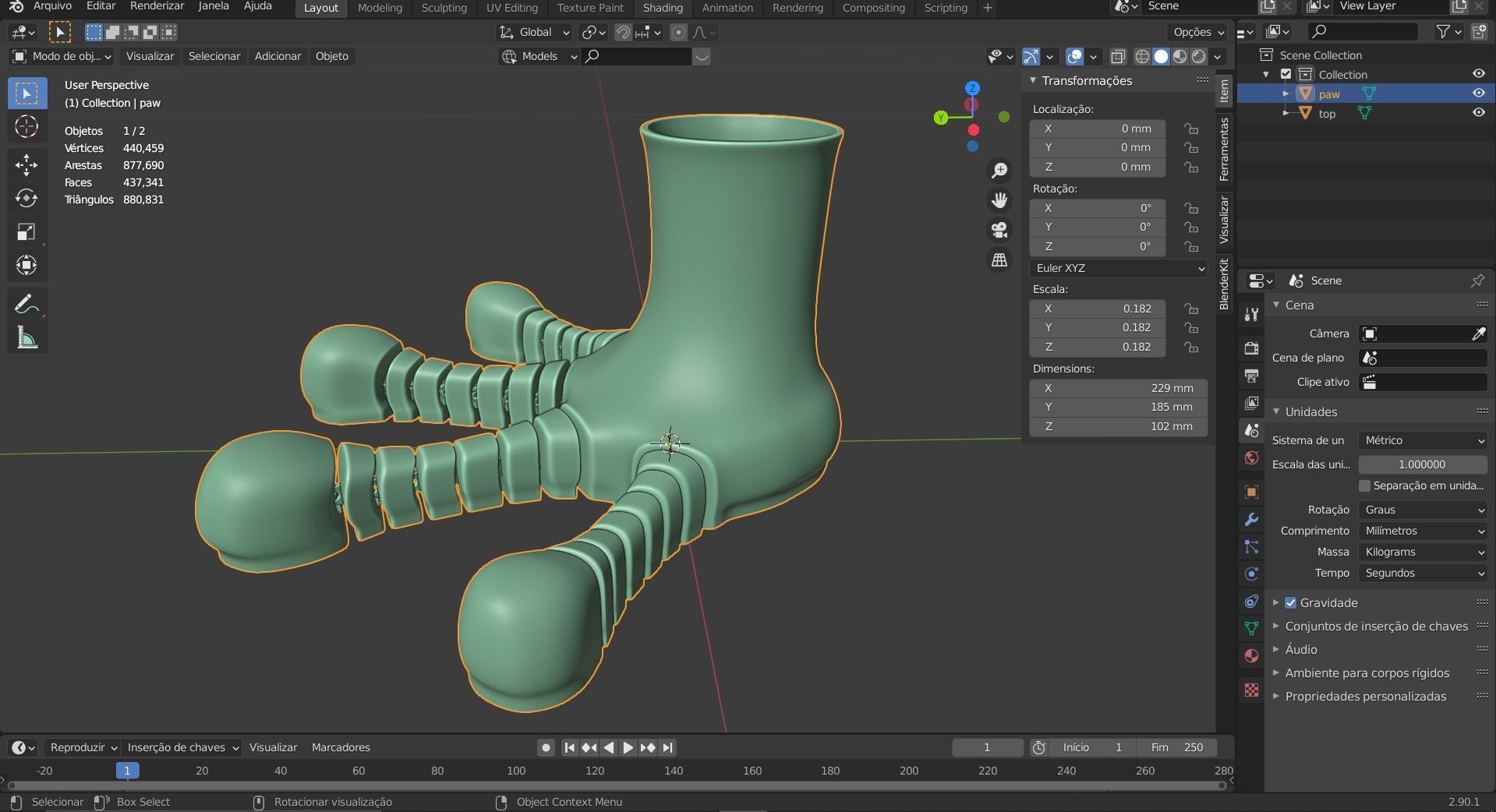Open the Massa Kilograms dropdown
The height and width of the screenshot is (812, 1496).
point(1423,552)
